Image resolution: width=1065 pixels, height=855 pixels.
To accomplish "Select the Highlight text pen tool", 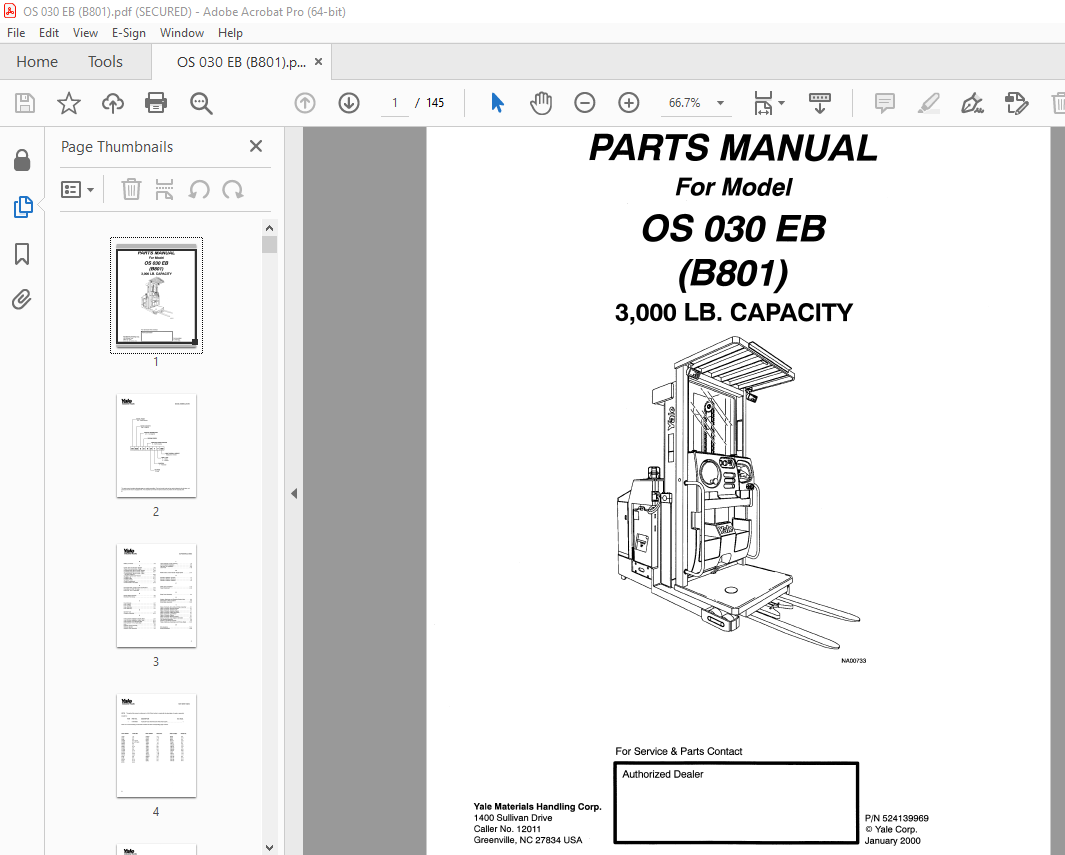I will point(928,103).
